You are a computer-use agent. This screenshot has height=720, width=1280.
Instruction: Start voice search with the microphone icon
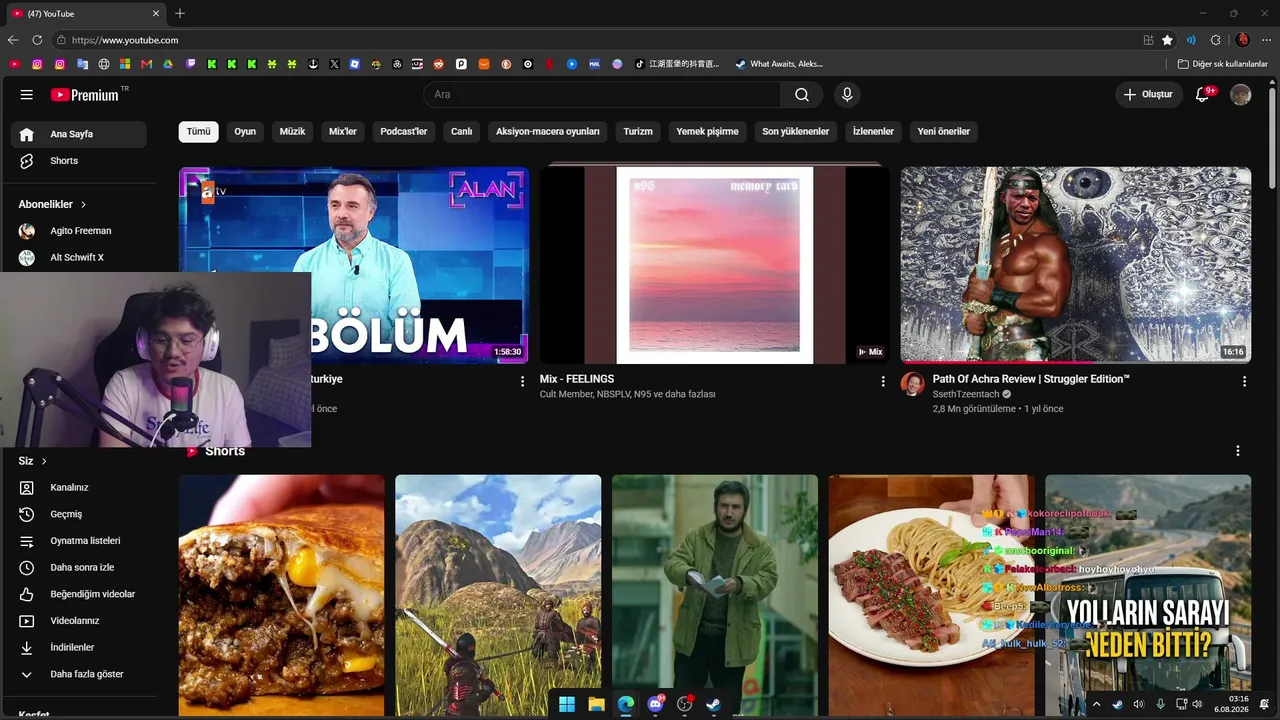tap(847, 95)
